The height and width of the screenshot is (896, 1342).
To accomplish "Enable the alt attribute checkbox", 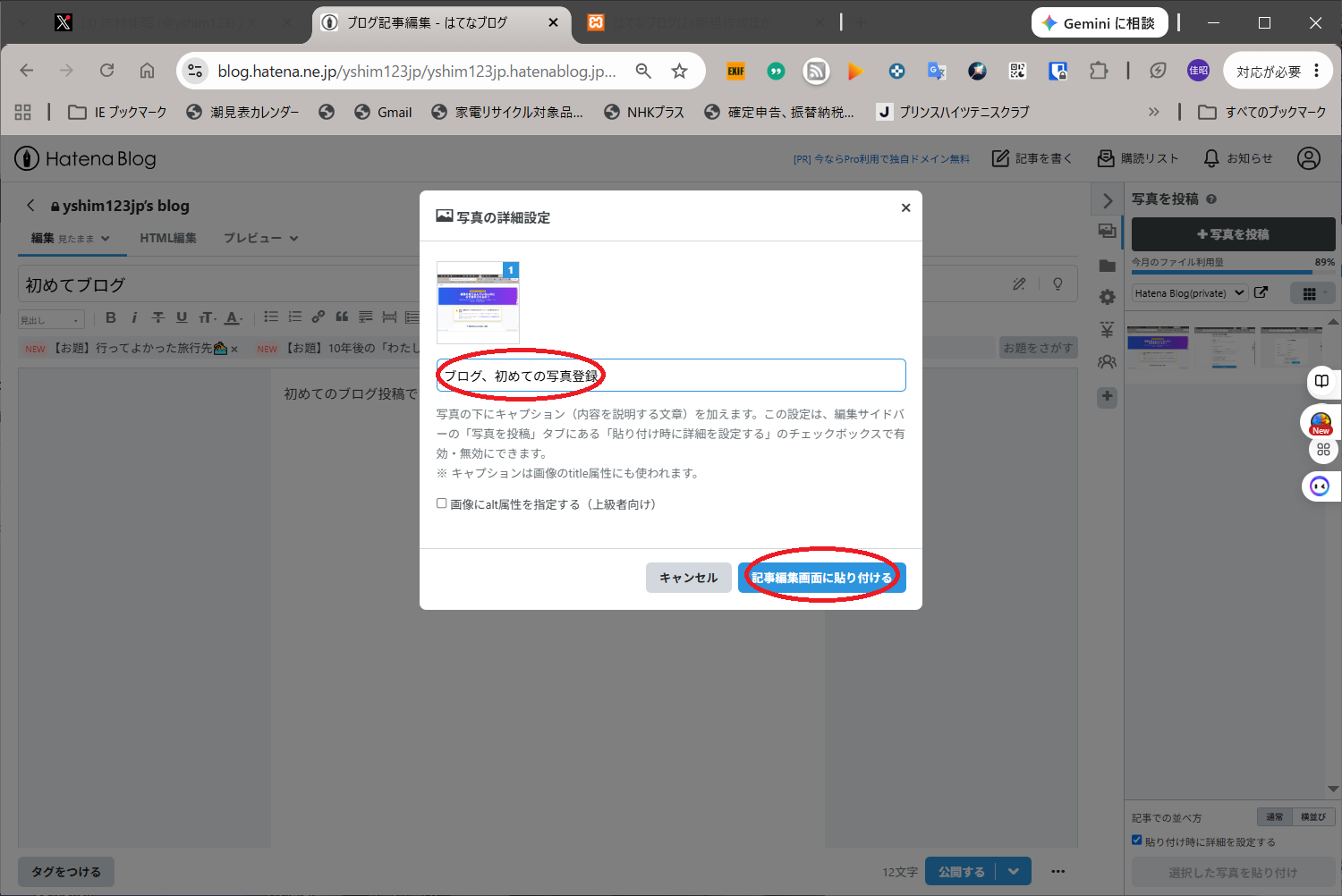I will [x=442, y=503].
